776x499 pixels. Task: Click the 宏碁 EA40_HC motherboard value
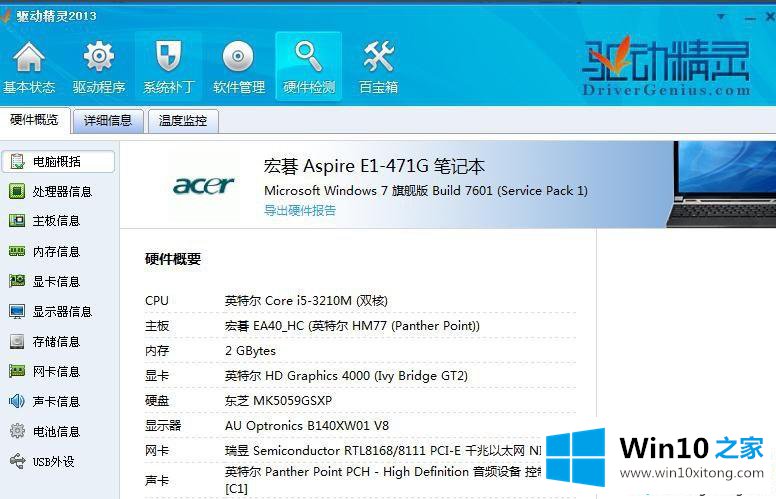pyautogui.click(x=352, y=326)
